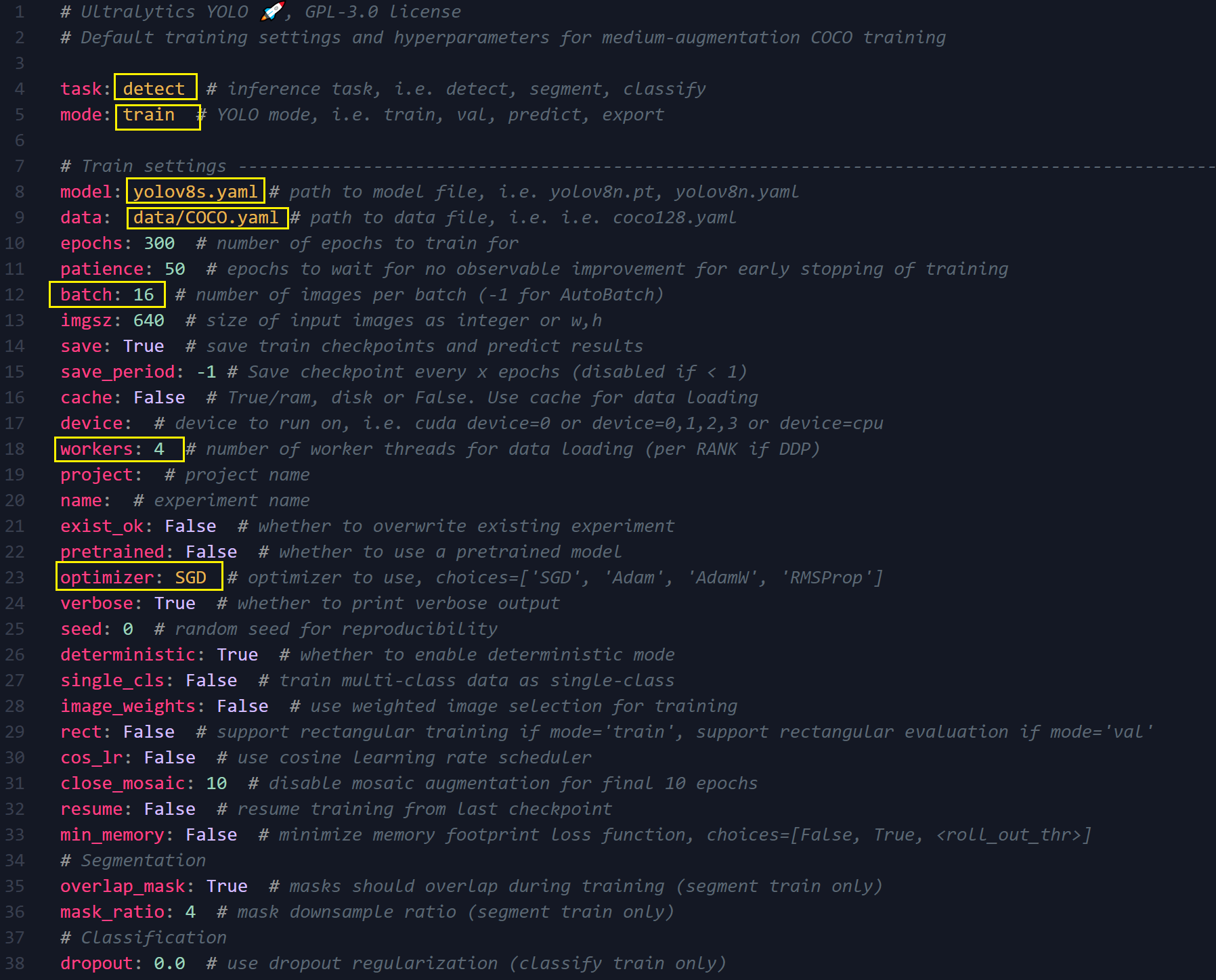This screenshot has width=1216, height=980.
Task: Click the 'train' value on the mode line
Action: tap(149, 114)
